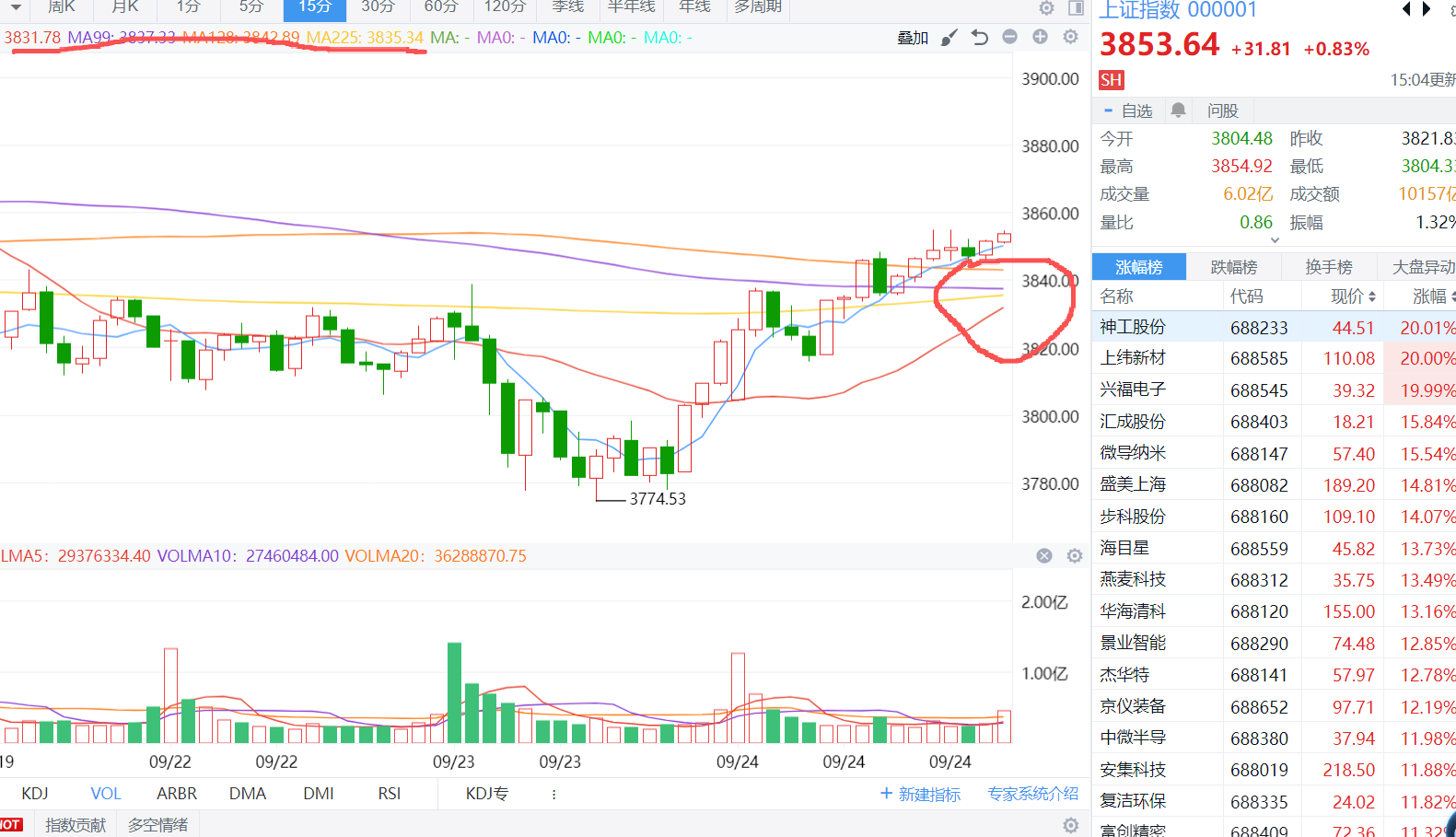The height and width of the screenshot is (837, 1456).
Task: Switch to the 30分 period tab
Action: [x=378, y=7]
